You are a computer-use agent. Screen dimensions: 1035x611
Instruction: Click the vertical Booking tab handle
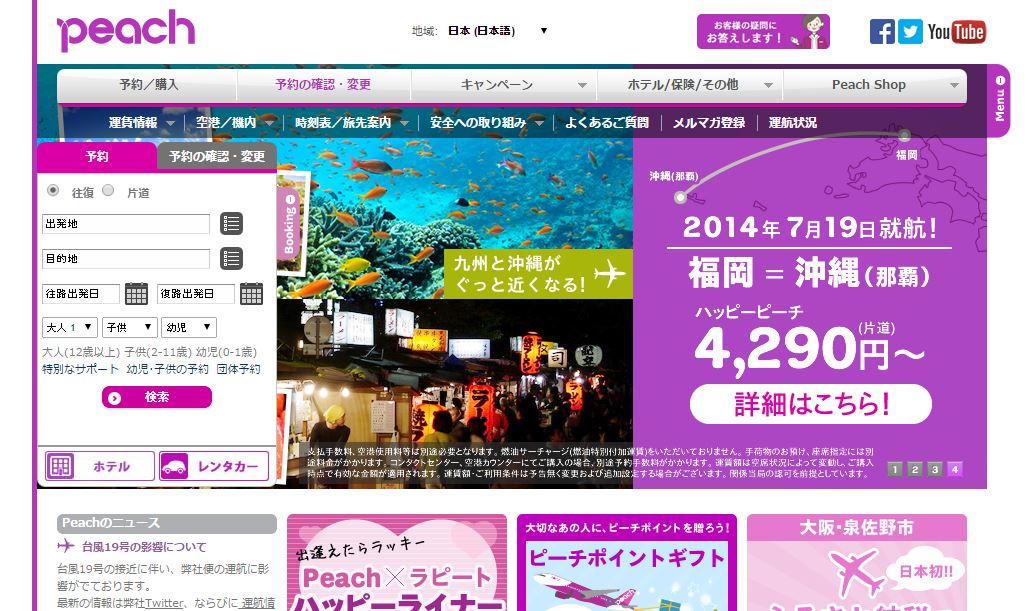pos(289,224)
